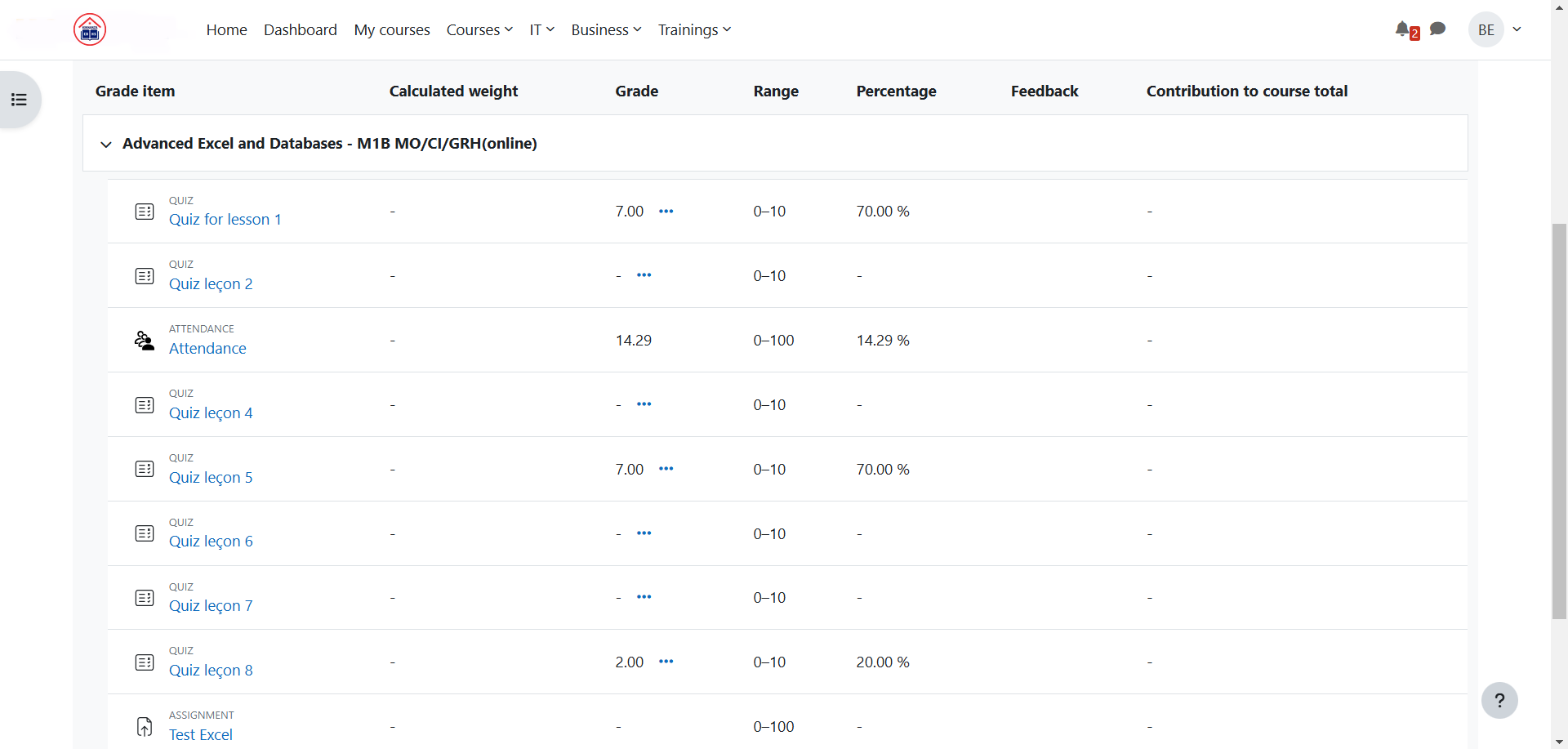Open the messages chat bubble icon

click(x=1438, y=29)
